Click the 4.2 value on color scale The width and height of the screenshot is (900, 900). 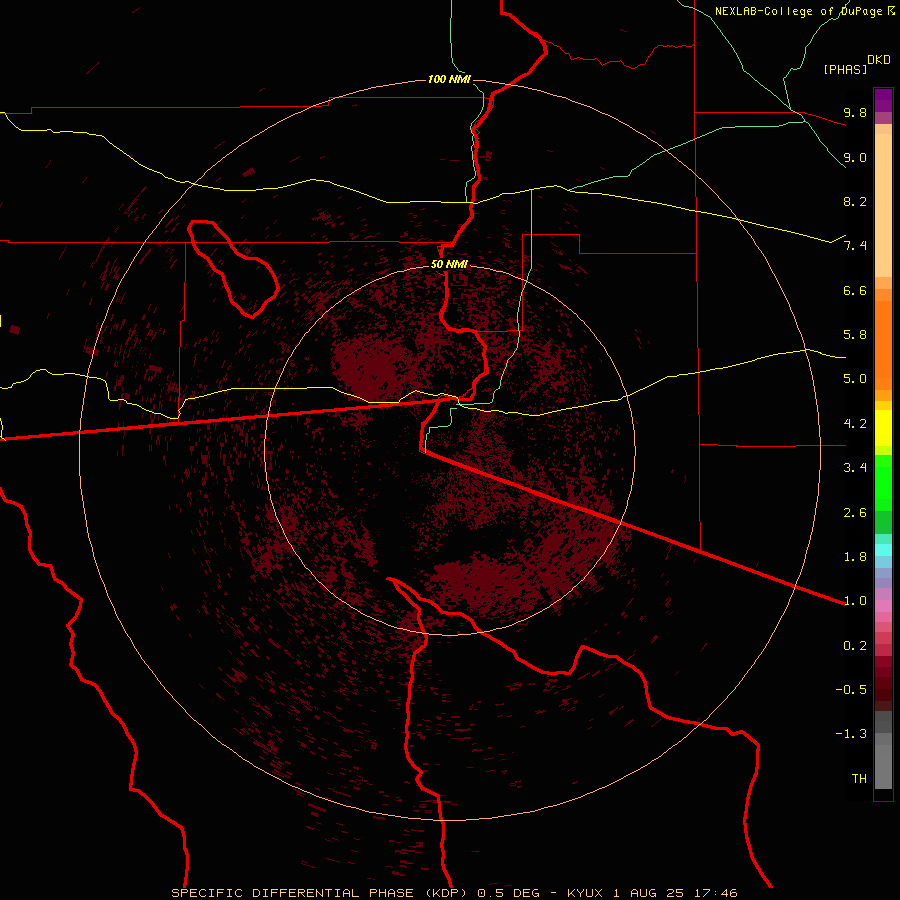[x=855, y=424]
